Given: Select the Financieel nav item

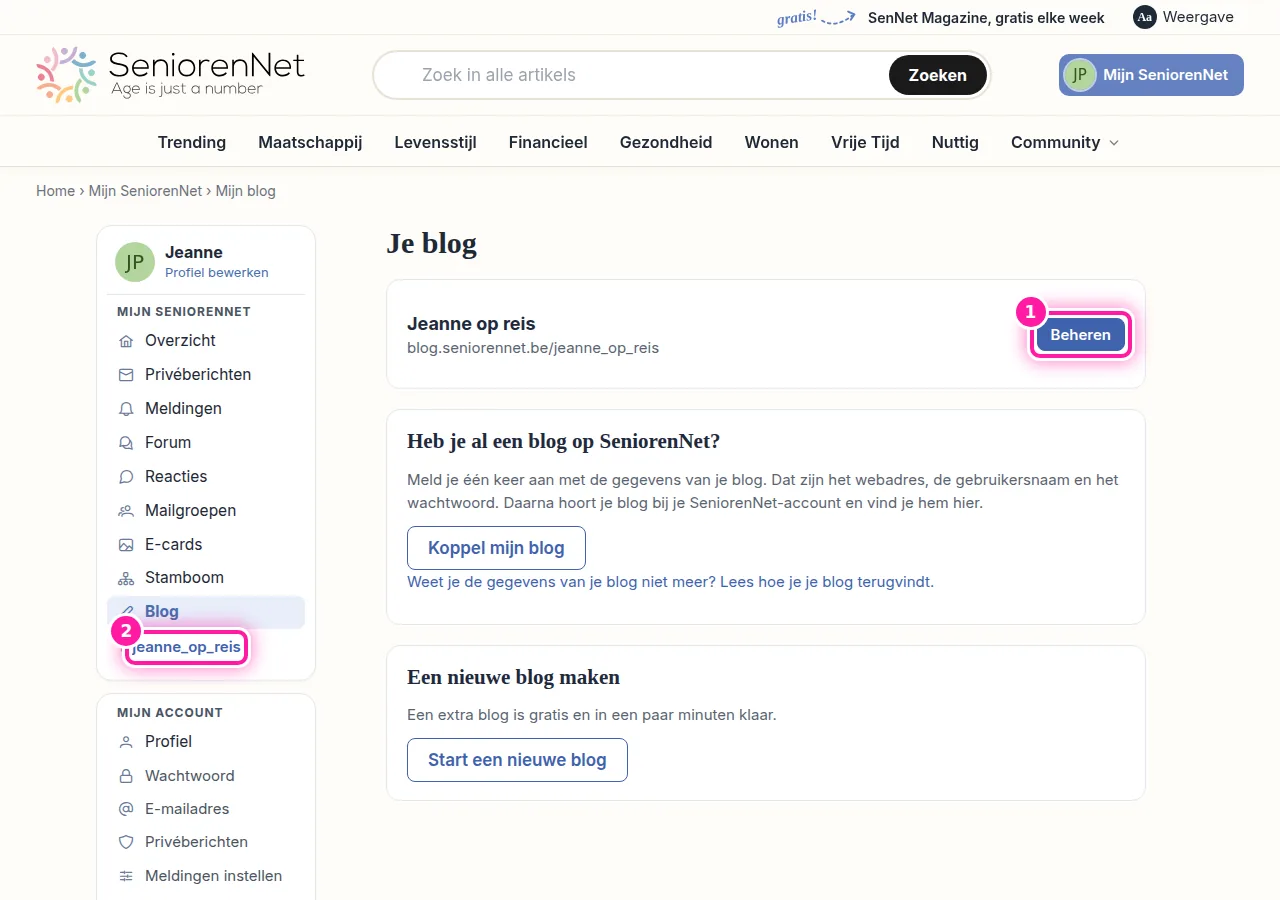Looking at the screenshot, I should point(548,142).
